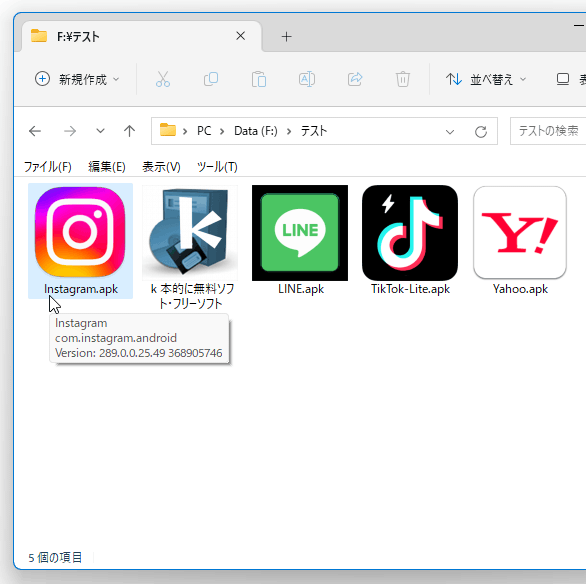Click テスト in the address breadcrumb

tap(314, 131)
